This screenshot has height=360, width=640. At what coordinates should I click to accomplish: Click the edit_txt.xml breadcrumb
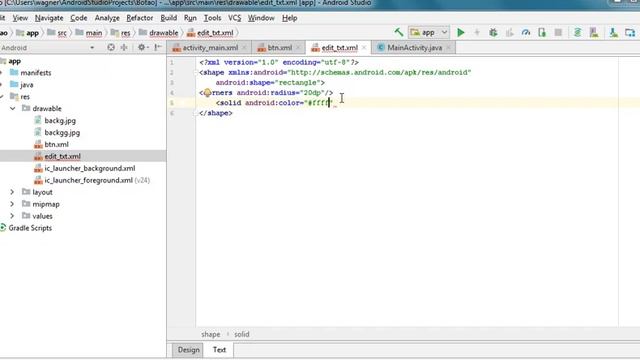click(x=210, y=33)
